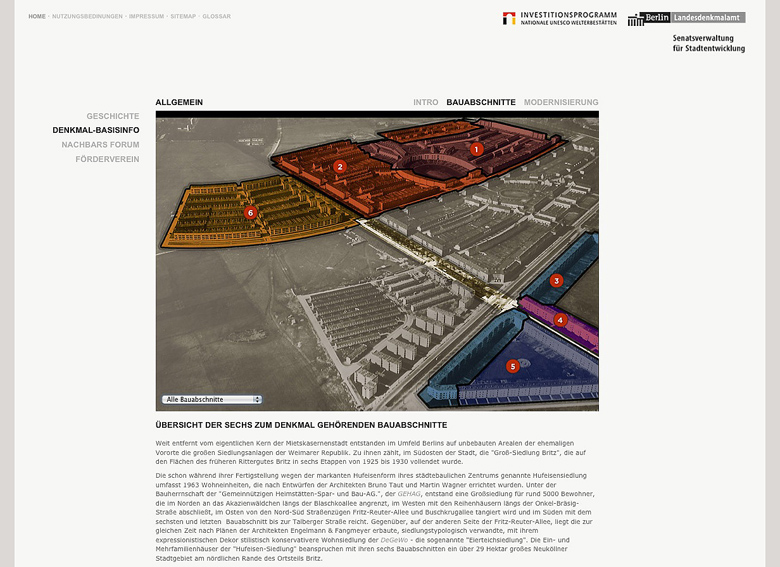Open GESCHICHTE in the side menu
The width and height of the screenshot is (780, 567).
coord(113,116)
